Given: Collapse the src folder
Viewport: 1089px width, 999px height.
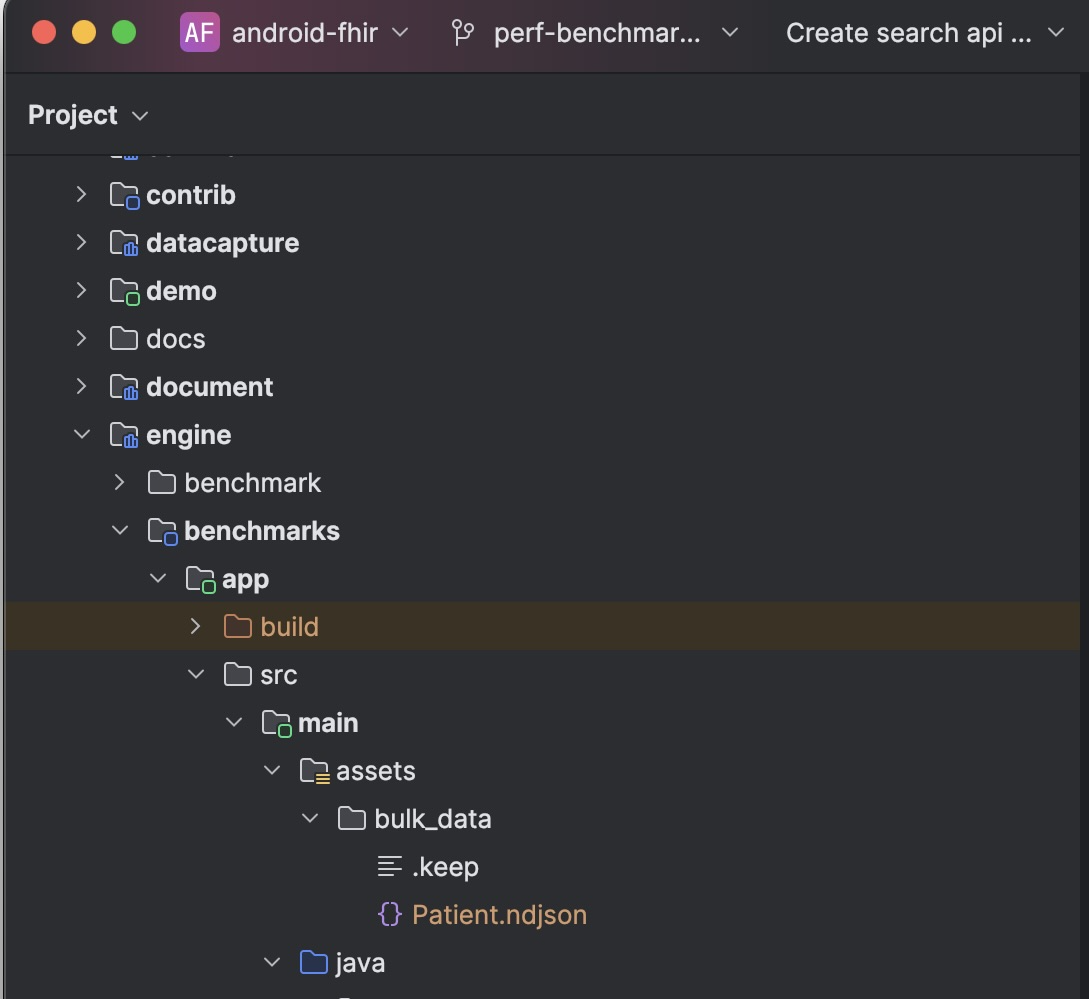Looking at the screenshot, I should [x=196, y=674].
